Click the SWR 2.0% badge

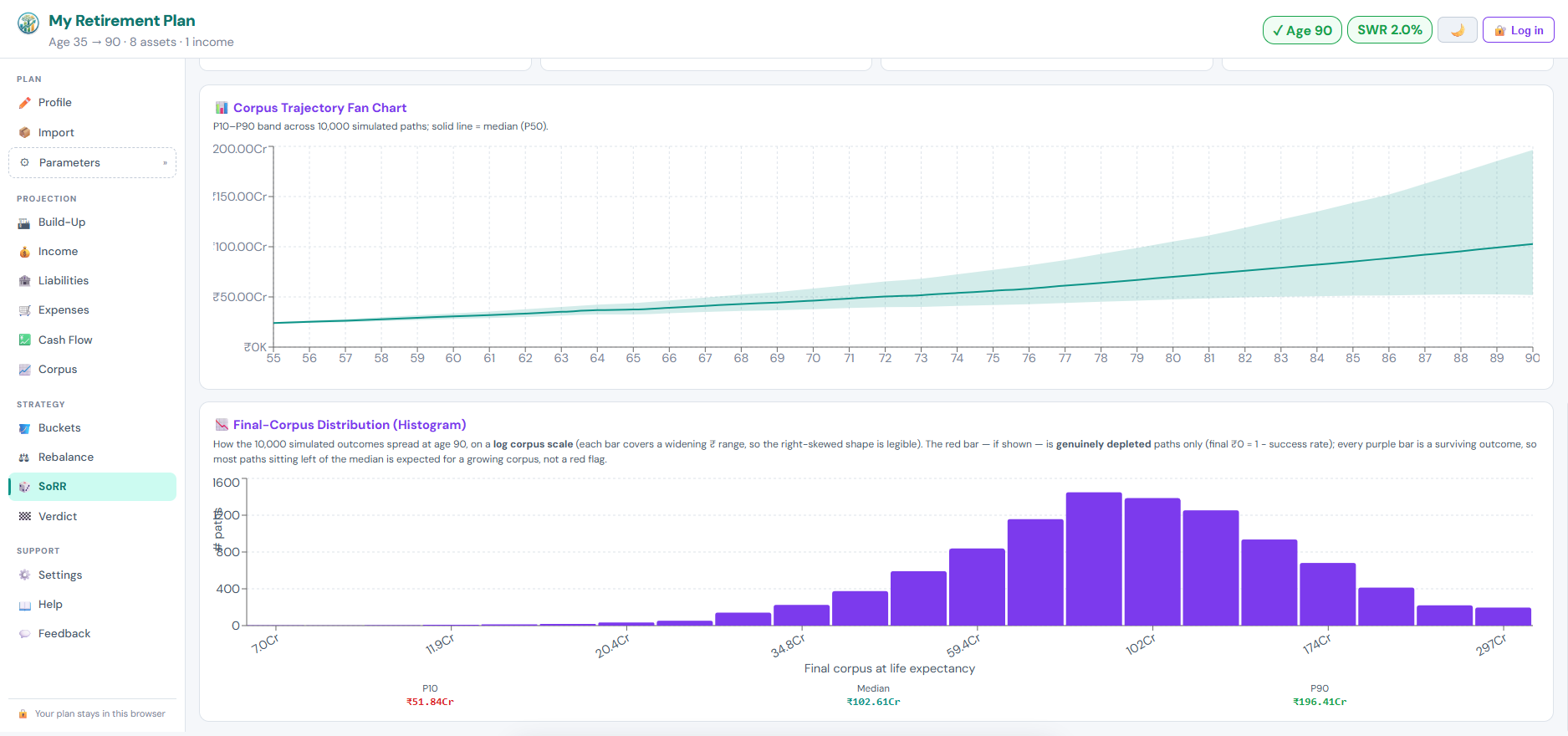pos(1389,30)
